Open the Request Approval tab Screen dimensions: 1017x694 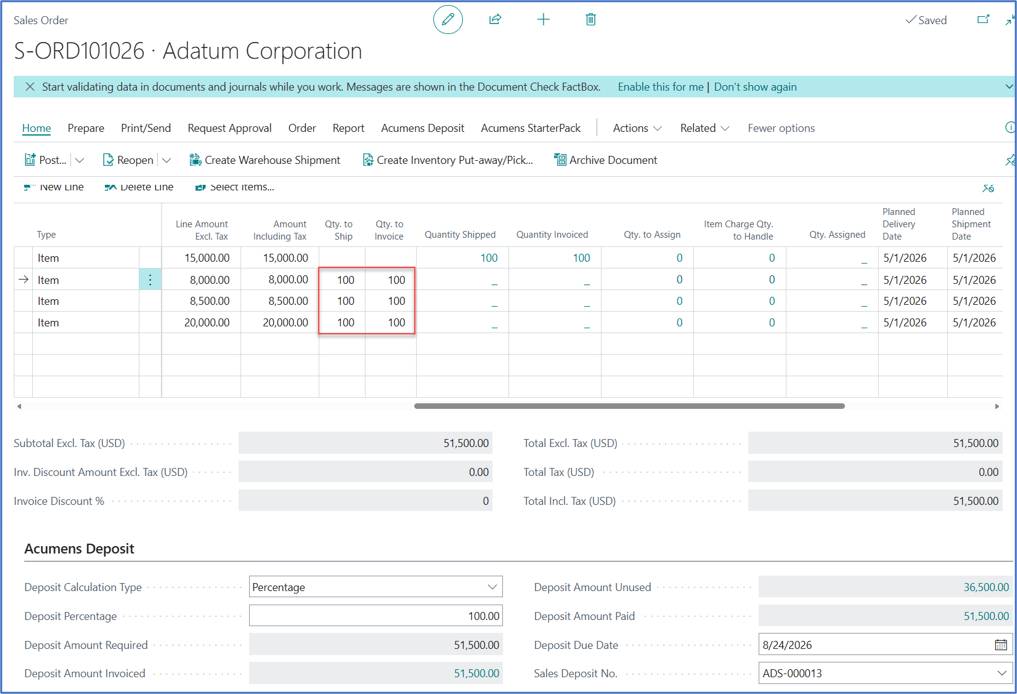coord(230,128)
